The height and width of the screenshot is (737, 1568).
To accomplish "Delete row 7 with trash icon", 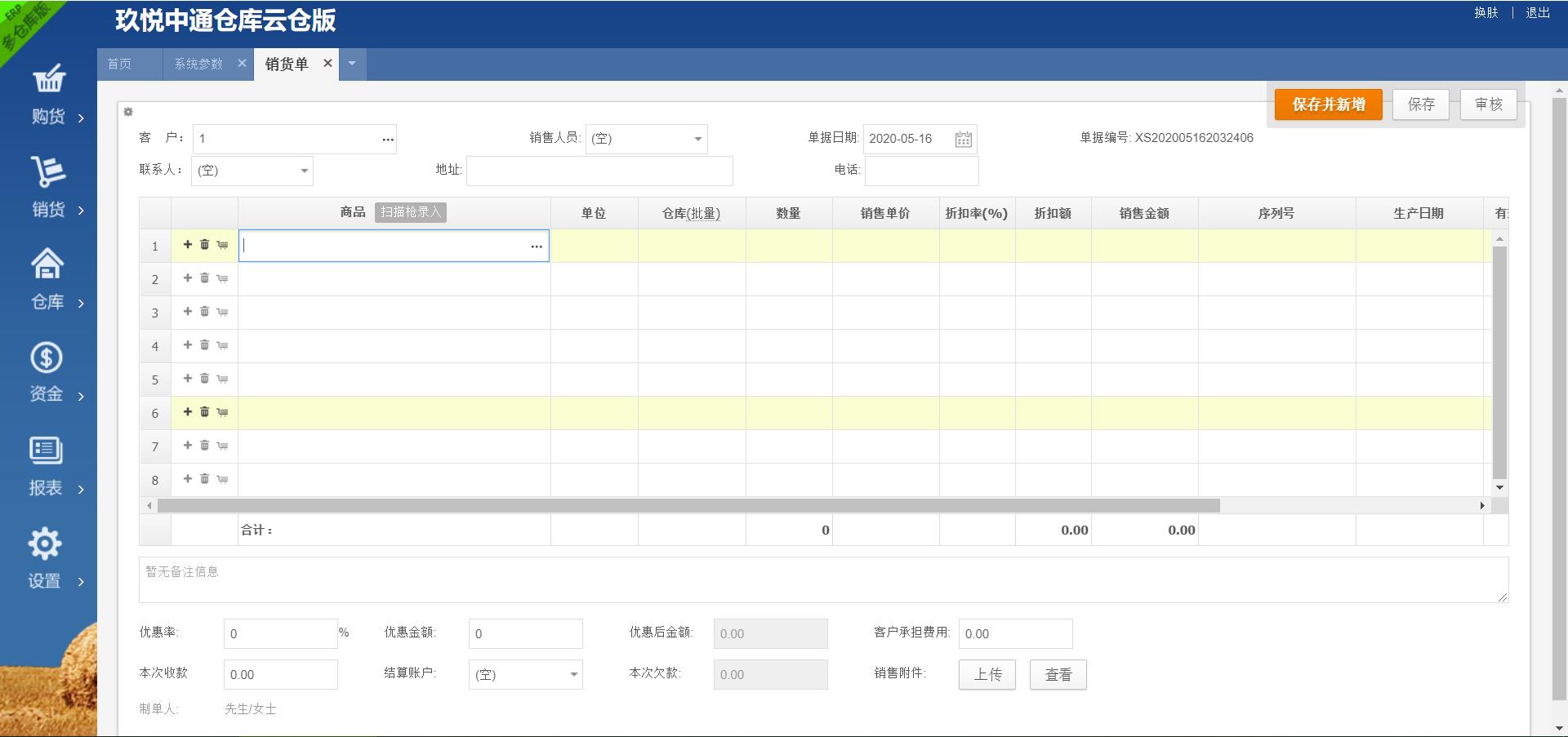I will coord(205,446).
